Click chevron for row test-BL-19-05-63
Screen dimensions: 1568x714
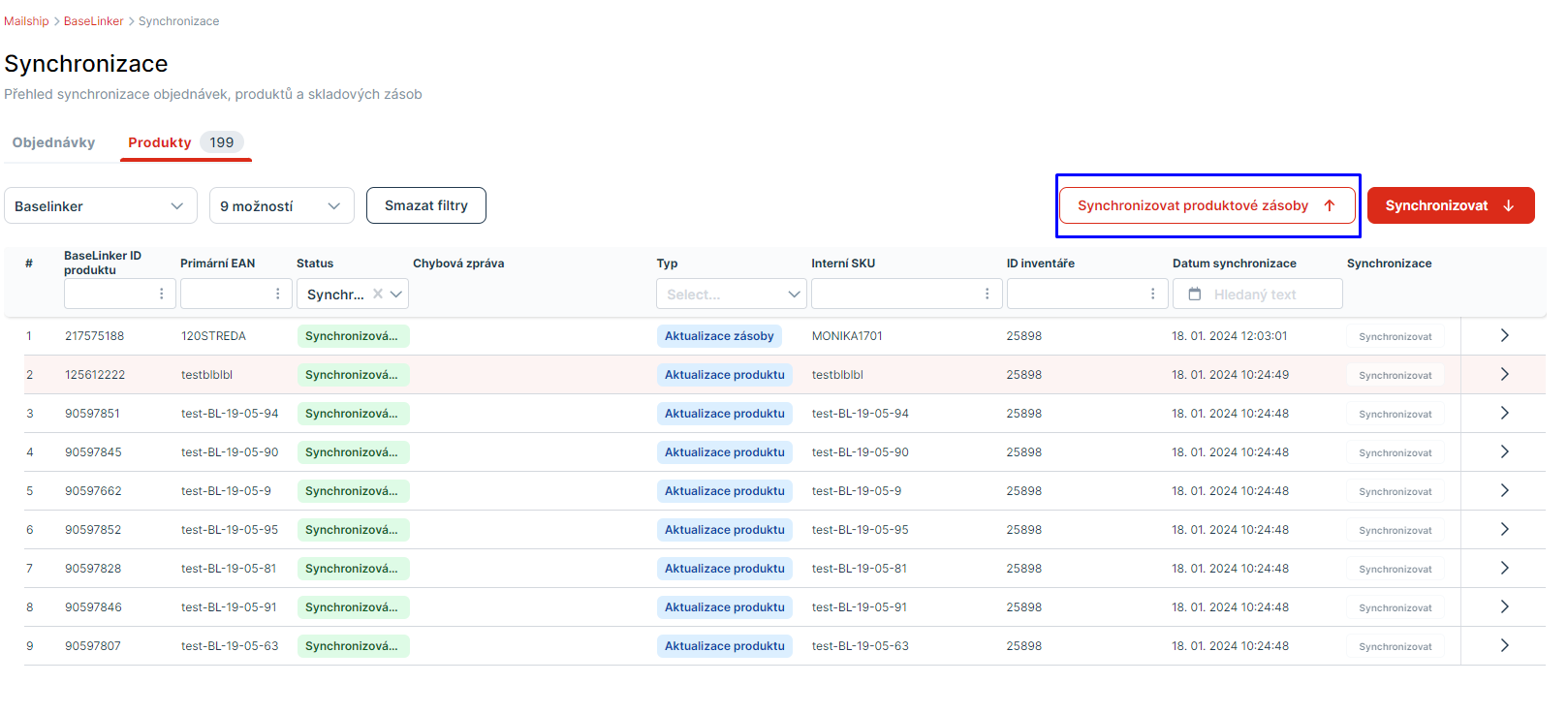point(1504,645)
